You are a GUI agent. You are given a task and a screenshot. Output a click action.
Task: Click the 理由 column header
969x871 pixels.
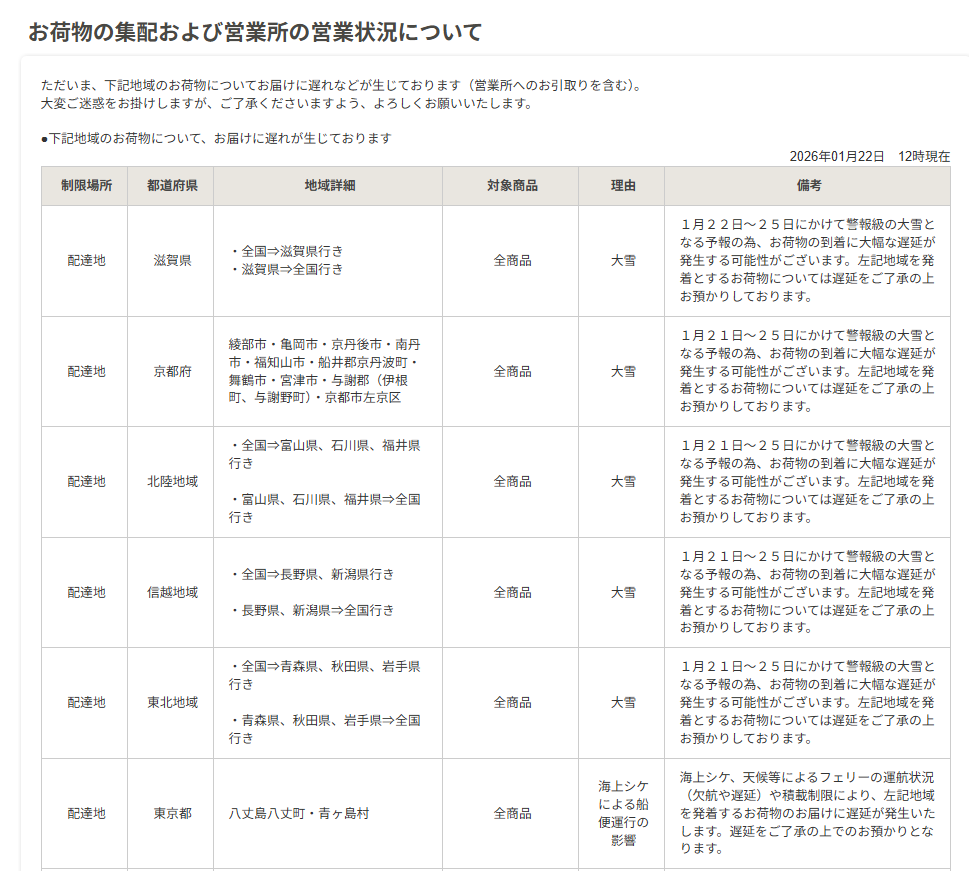click(622, 186)
